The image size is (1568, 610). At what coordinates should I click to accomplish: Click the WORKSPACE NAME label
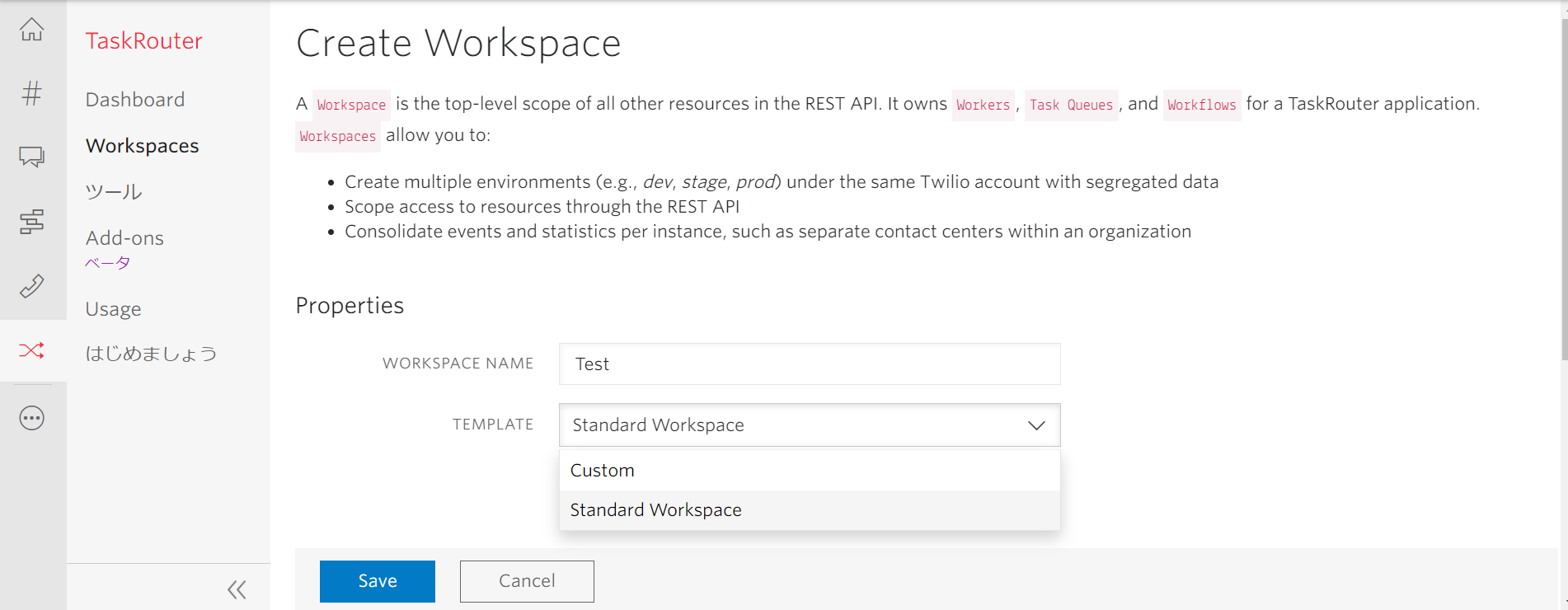coord(458,364)
